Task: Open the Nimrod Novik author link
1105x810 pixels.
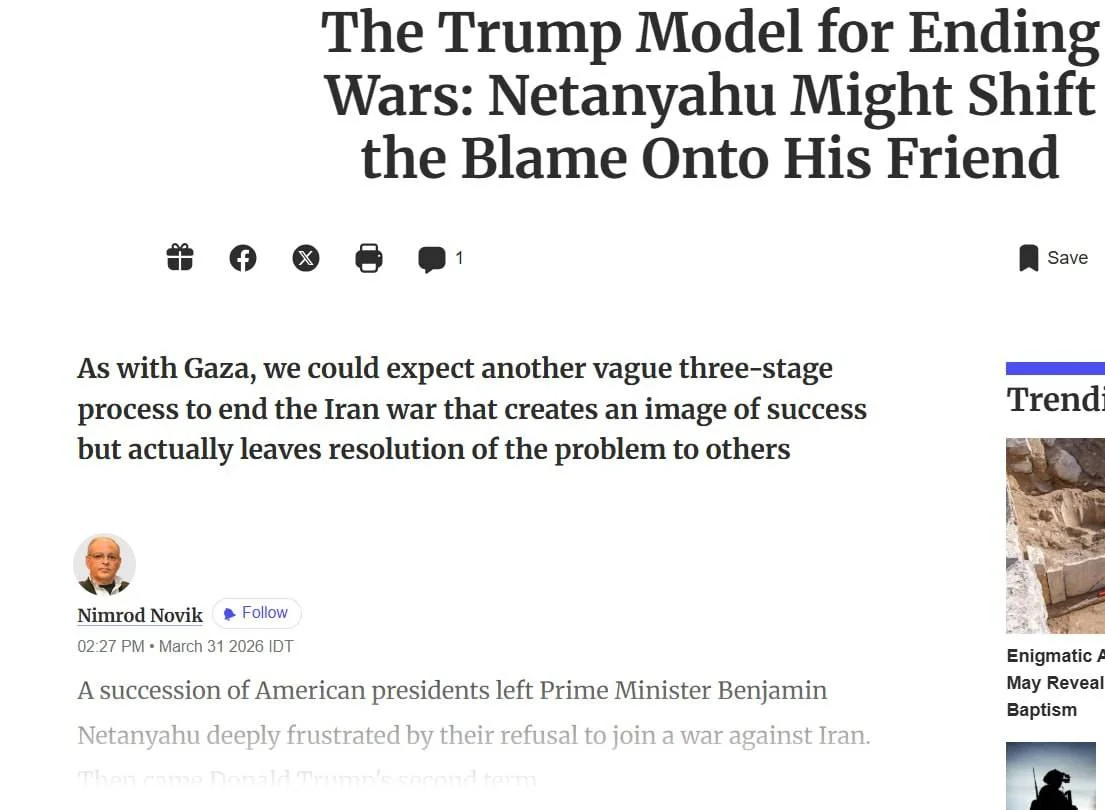Action: coord(140,615)
